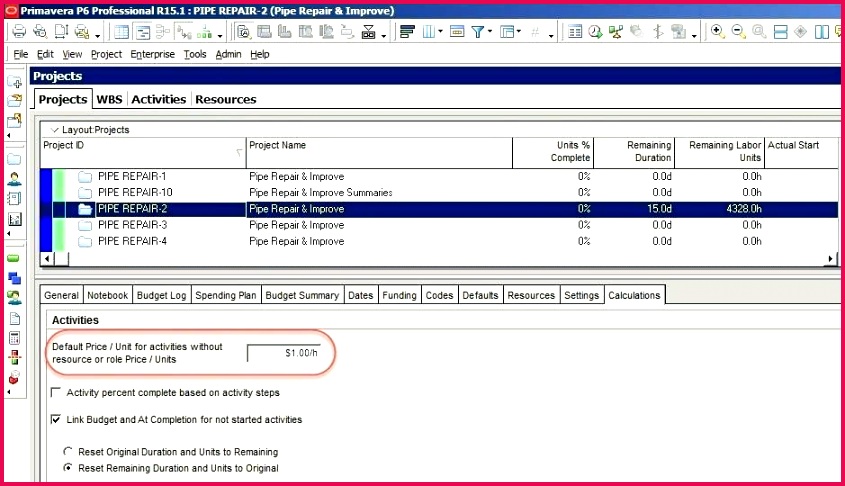Viewport: 845px width, 486px height.
Task: Click the Default Price / Unit field
Action: pos(284,353)
